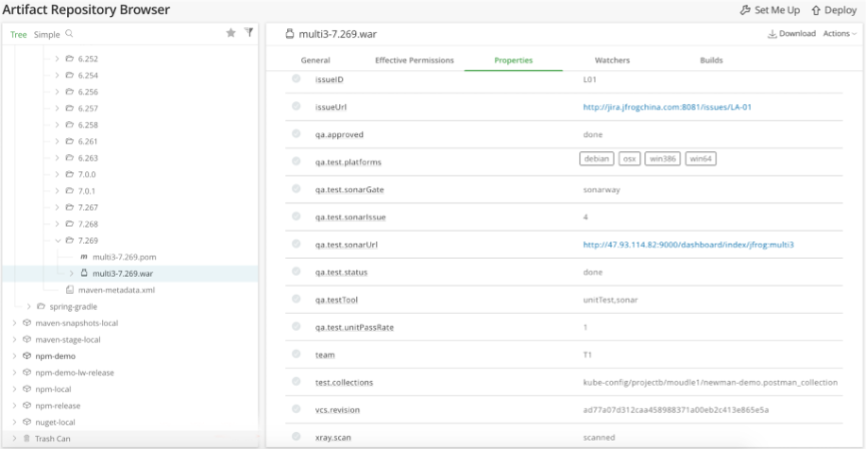Click the 6.252 folder icon
The width and height of the screenshot is (868, 452).
[x=69, y=59]
